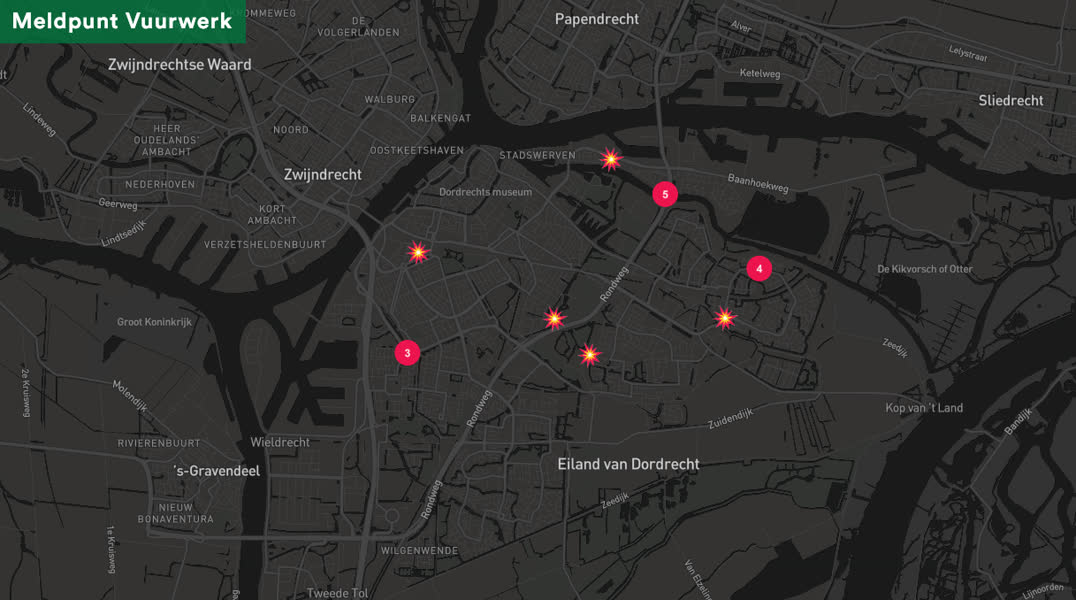Select the Wieldrecht map label
The image size is (1076, 600).
pyautogui.click(x=280, y=442)
